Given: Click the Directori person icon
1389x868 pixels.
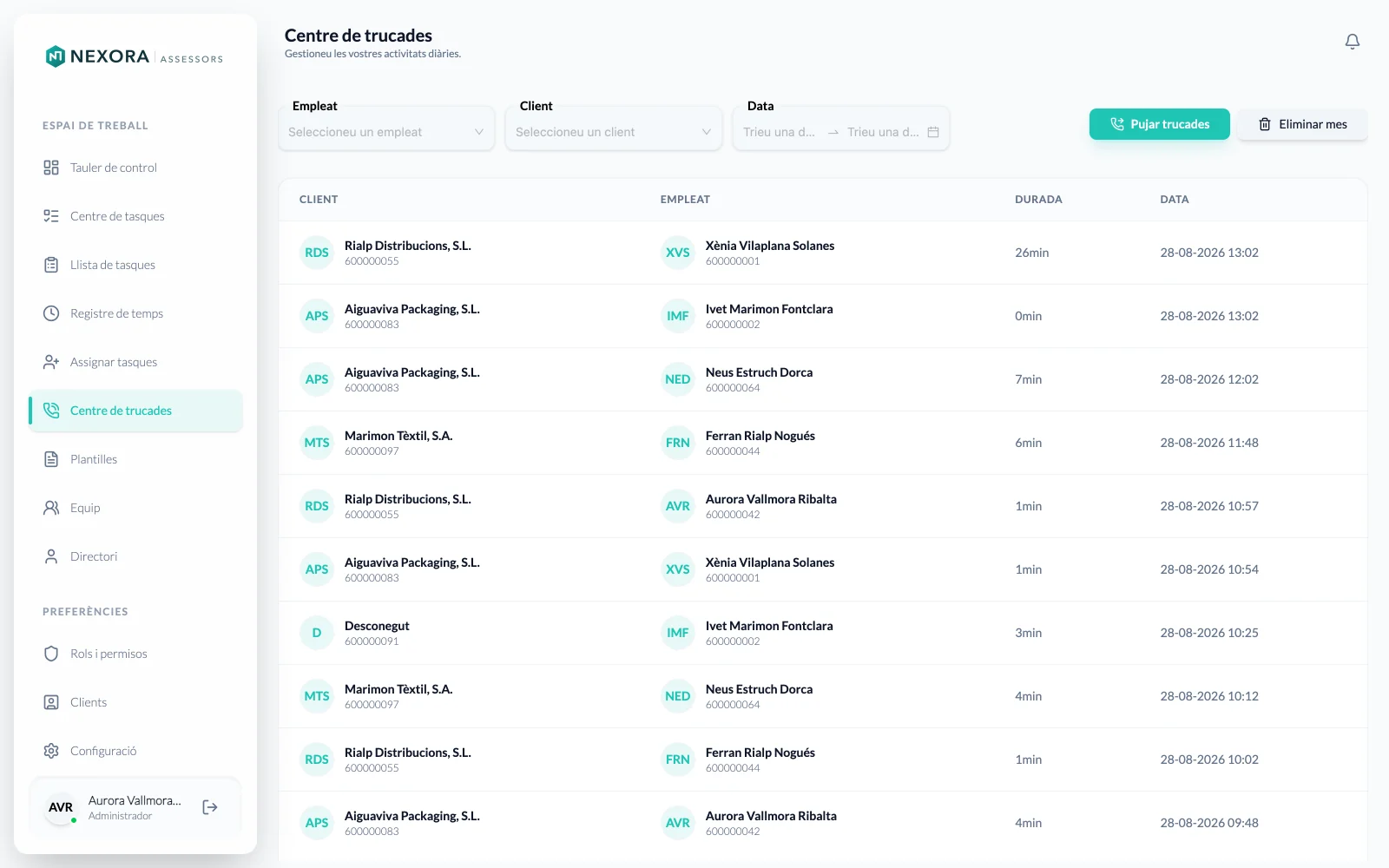Looking at the screenshot, I should pyautogui.click(x=51, y=556).
